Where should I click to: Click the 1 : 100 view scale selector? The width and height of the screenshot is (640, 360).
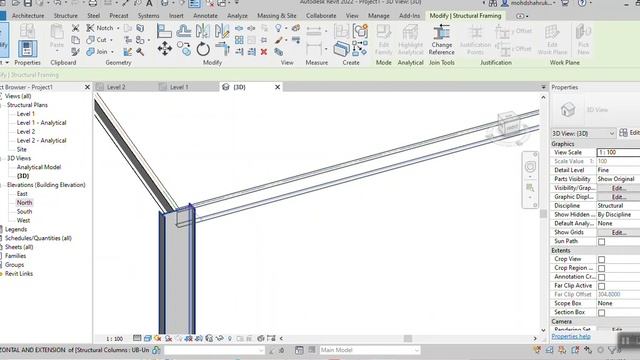tap(114, 339)
